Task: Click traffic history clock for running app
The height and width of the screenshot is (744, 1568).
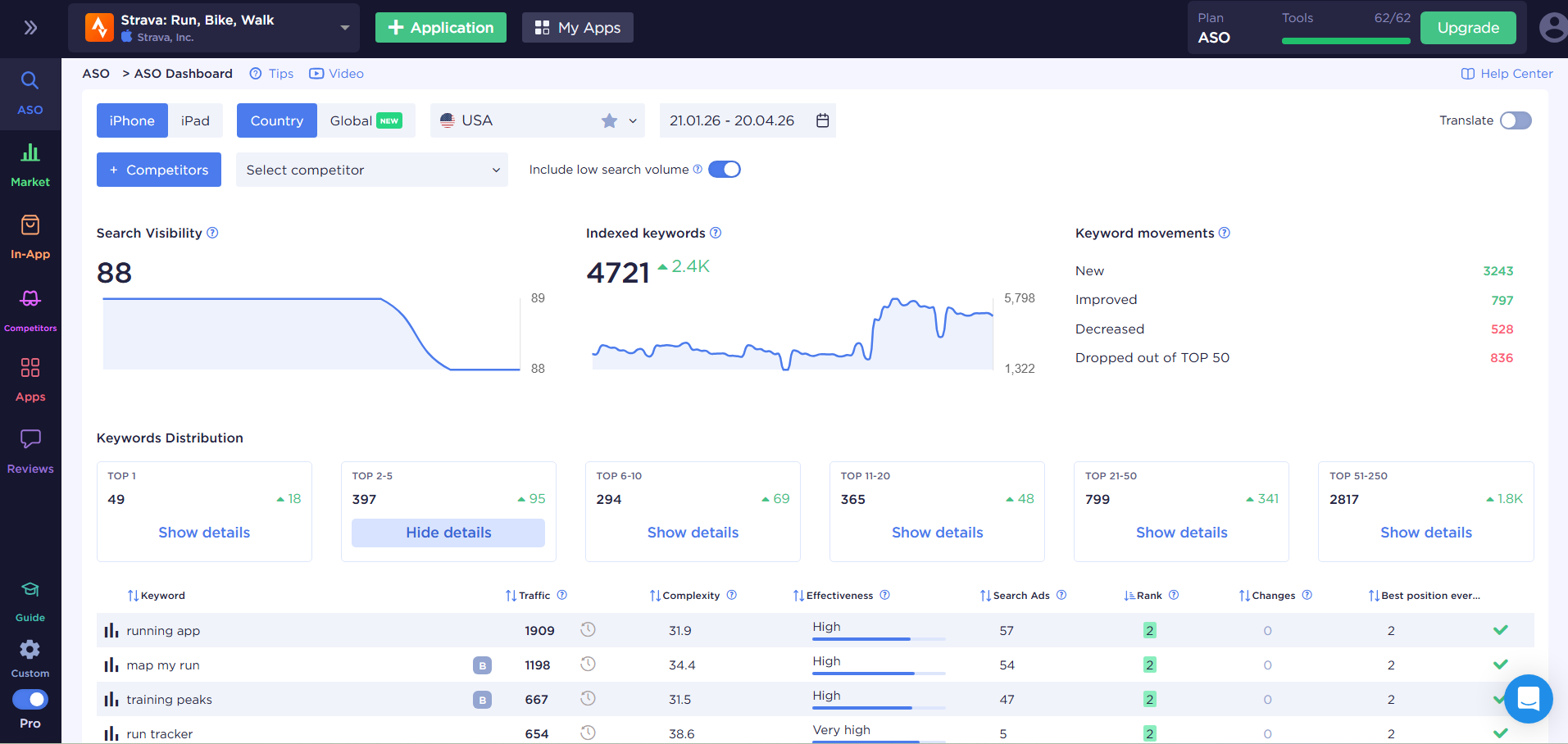Action: click(588, 630)
